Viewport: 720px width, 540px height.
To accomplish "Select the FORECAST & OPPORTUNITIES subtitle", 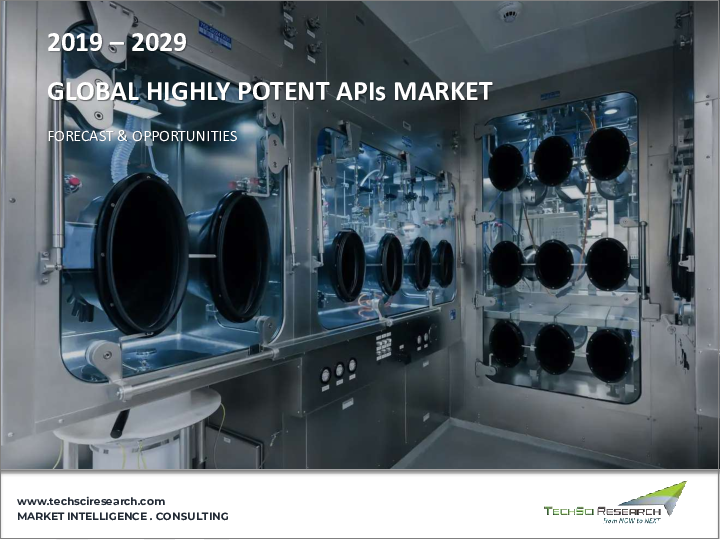I will click(142, 136).
